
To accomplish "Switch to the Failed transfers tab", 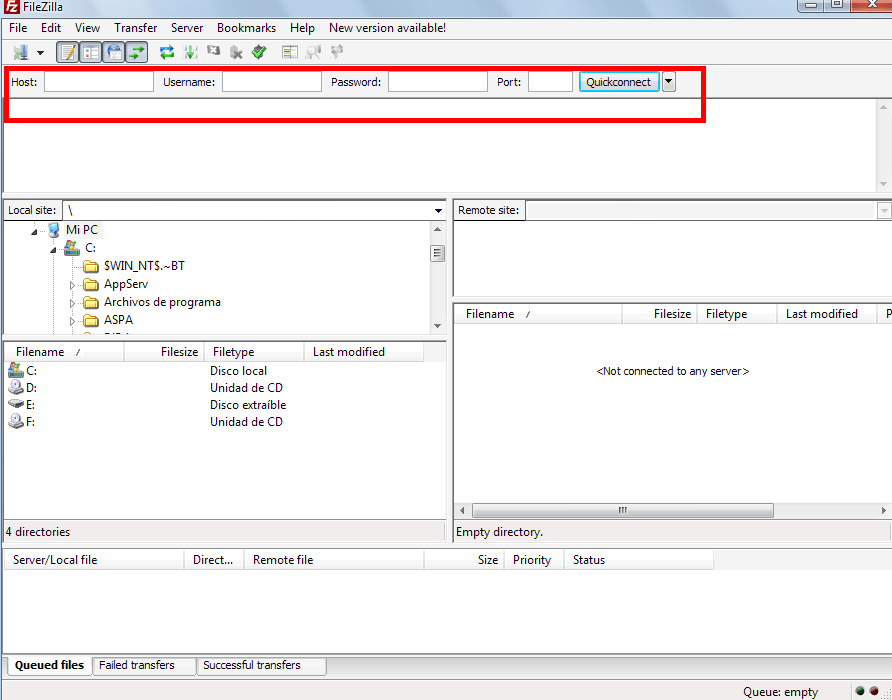I will (144, 665).
